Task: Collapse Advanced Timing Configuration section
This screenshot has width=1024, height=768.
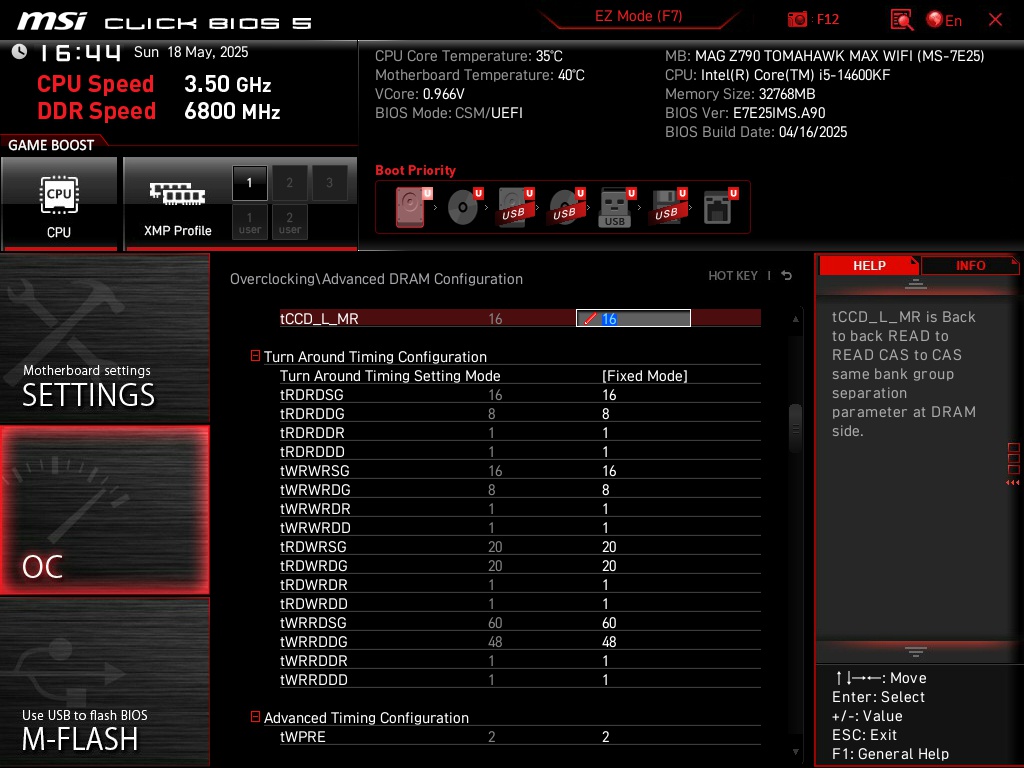Action: click(255, 717)
